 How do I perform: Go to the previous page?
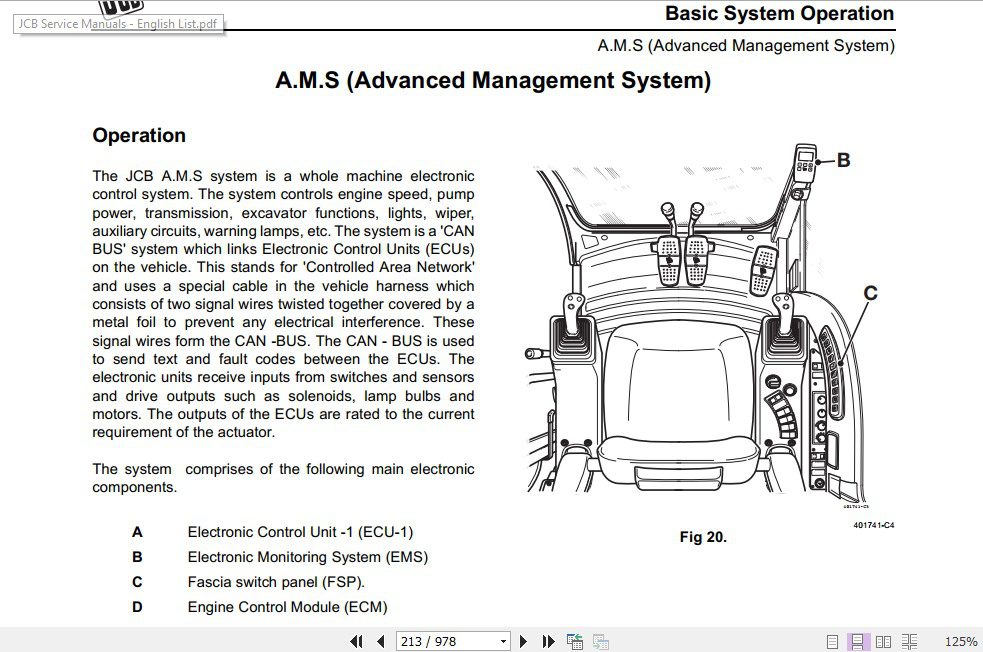coord(381,641)
